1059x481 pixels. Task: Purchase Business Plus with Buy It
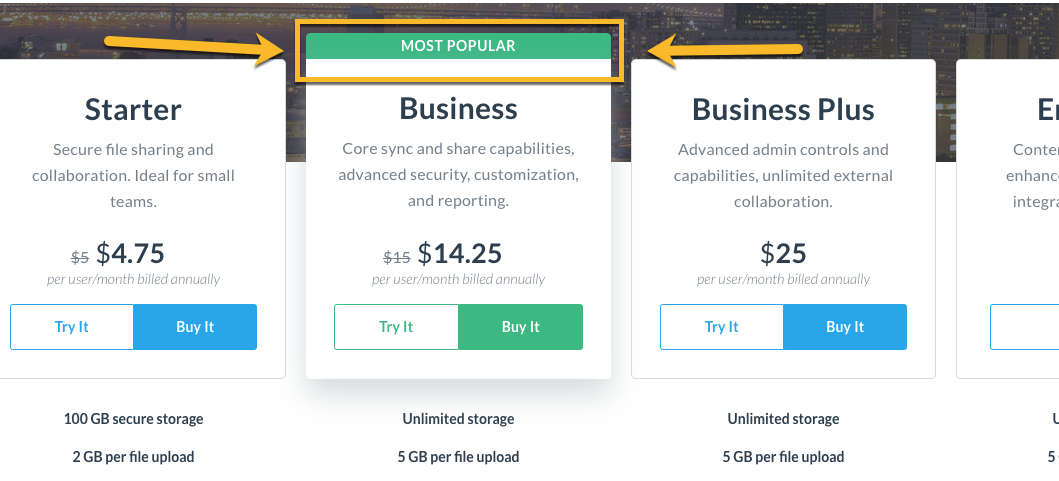pos(845,327)
